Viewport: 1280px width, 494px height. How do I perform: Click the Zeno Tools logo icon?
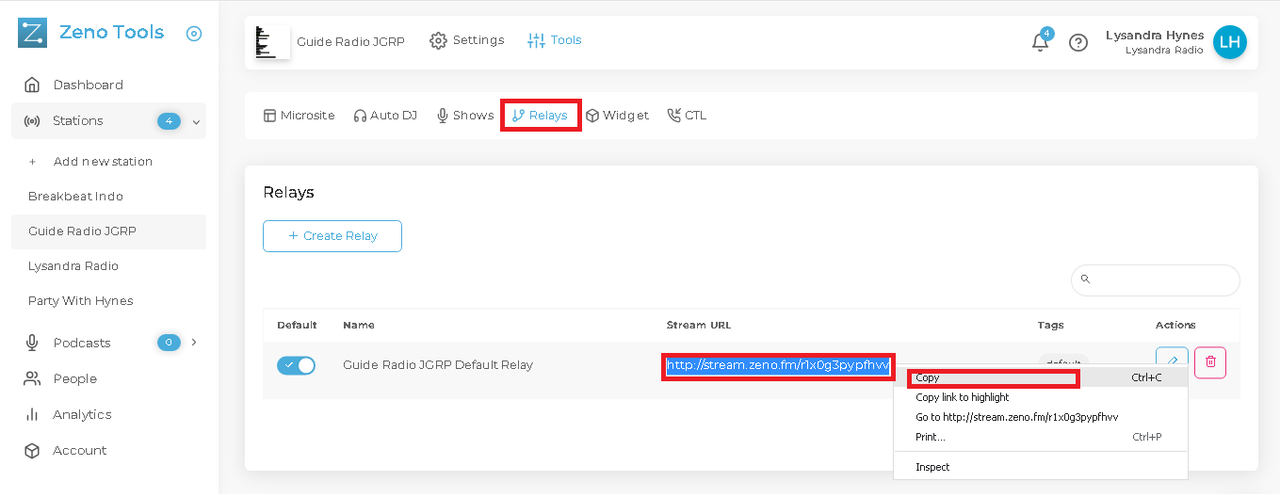coord(32,33)
